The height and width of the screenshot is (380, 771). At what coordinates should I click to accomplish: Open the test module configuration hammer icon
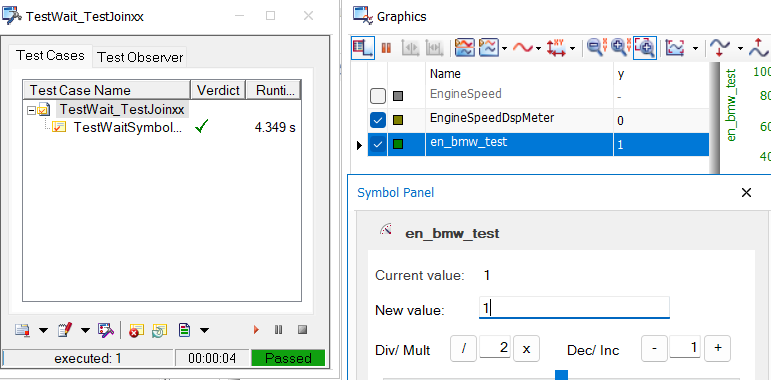107,330
